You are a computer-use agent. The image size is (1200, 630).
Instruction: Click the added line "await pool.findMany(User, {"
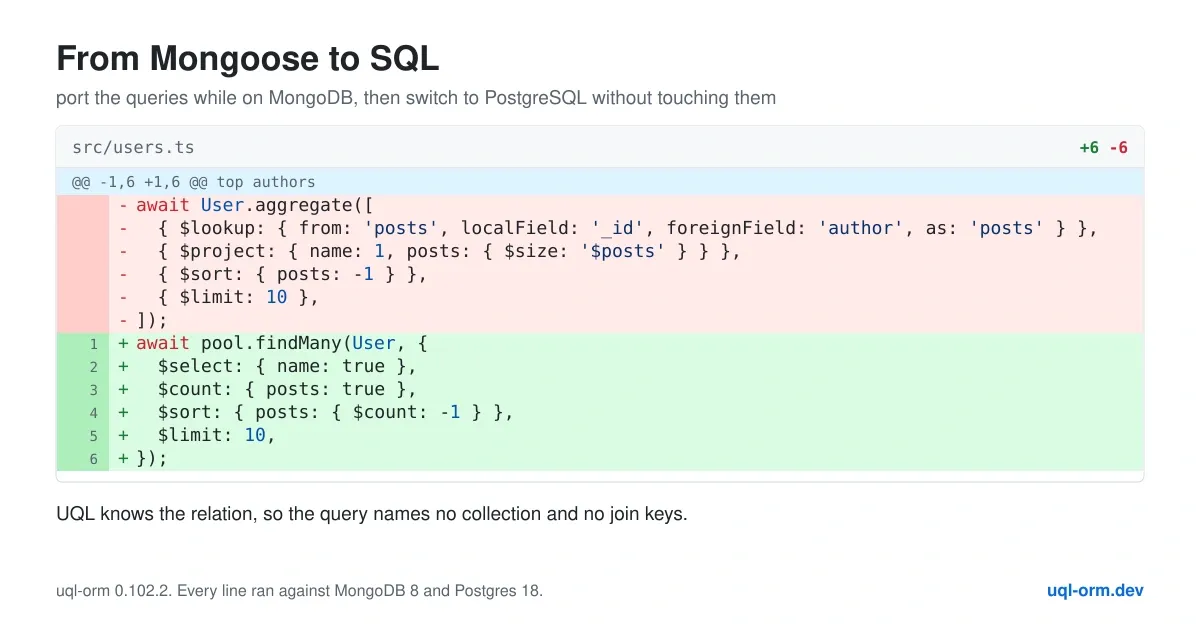pyautogui.click(x=600, y=343)
